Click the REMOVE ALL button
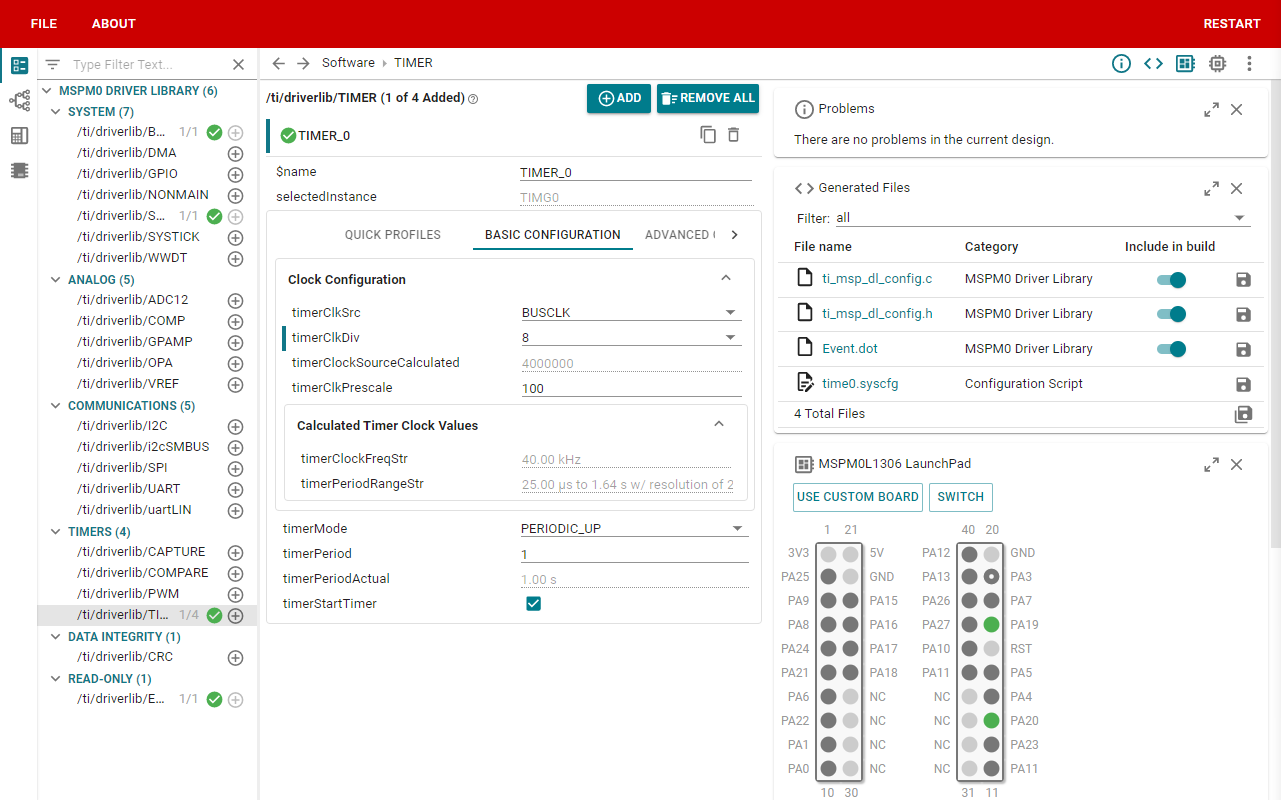 708,98
